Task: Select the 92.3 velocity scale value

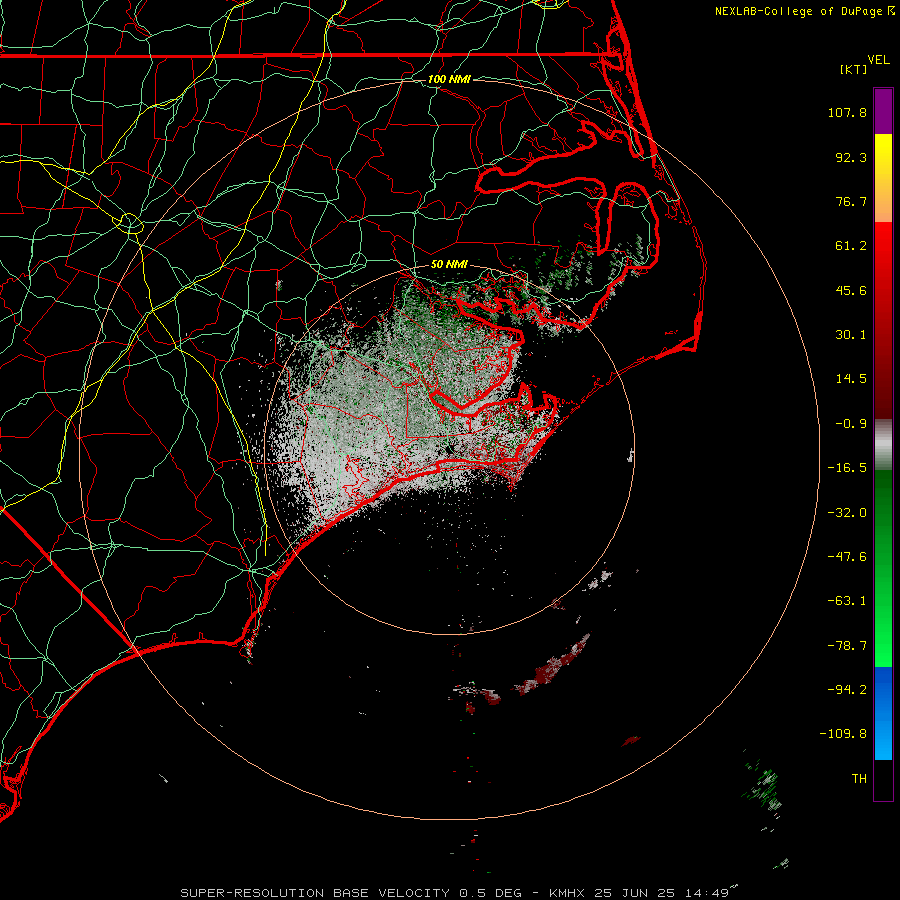Action: tap(851, 157)
